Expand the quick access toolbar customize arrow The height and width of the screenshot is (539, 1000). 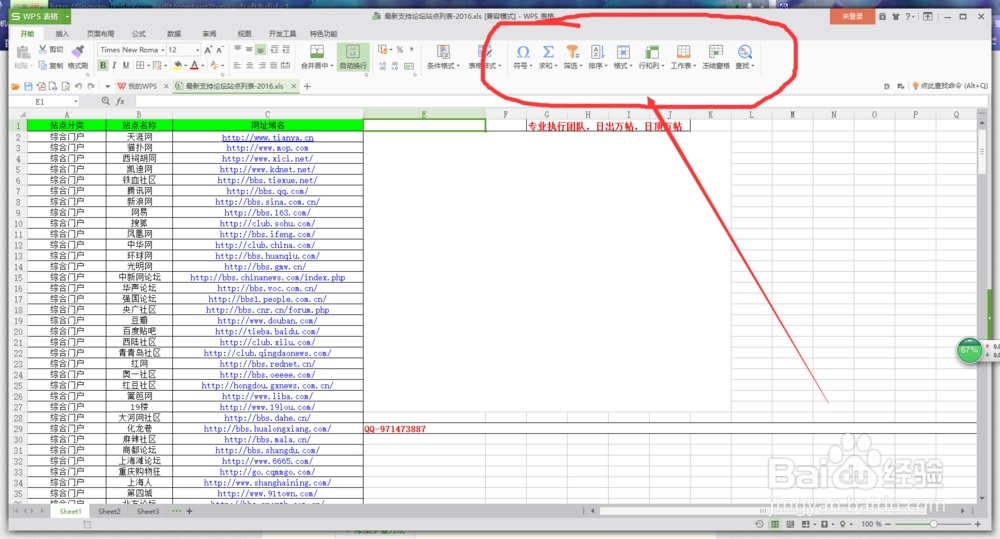click(107, 86)
